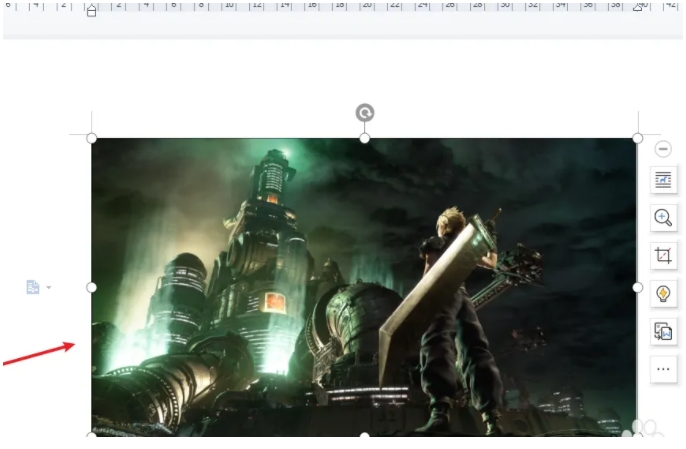Click the right-middle resize handle of the picture
The width and height of the screenshot is (686, 449).
tap(637, 288)
